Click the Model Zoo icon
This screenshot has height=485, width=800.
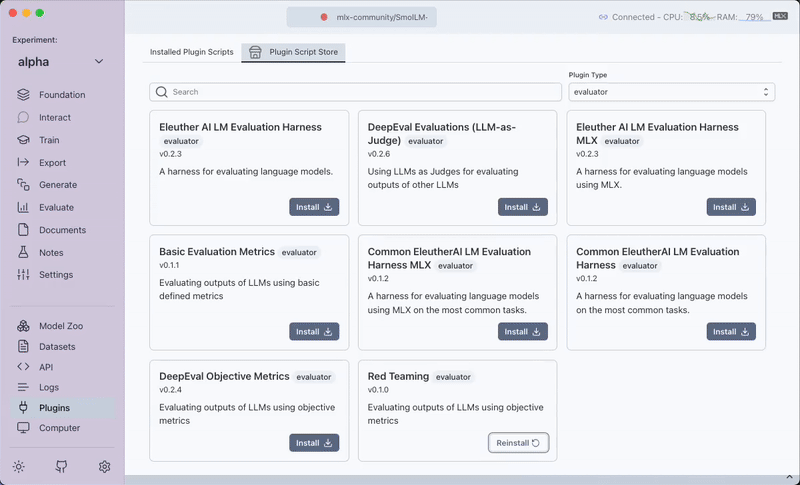(x=24, y=326)
